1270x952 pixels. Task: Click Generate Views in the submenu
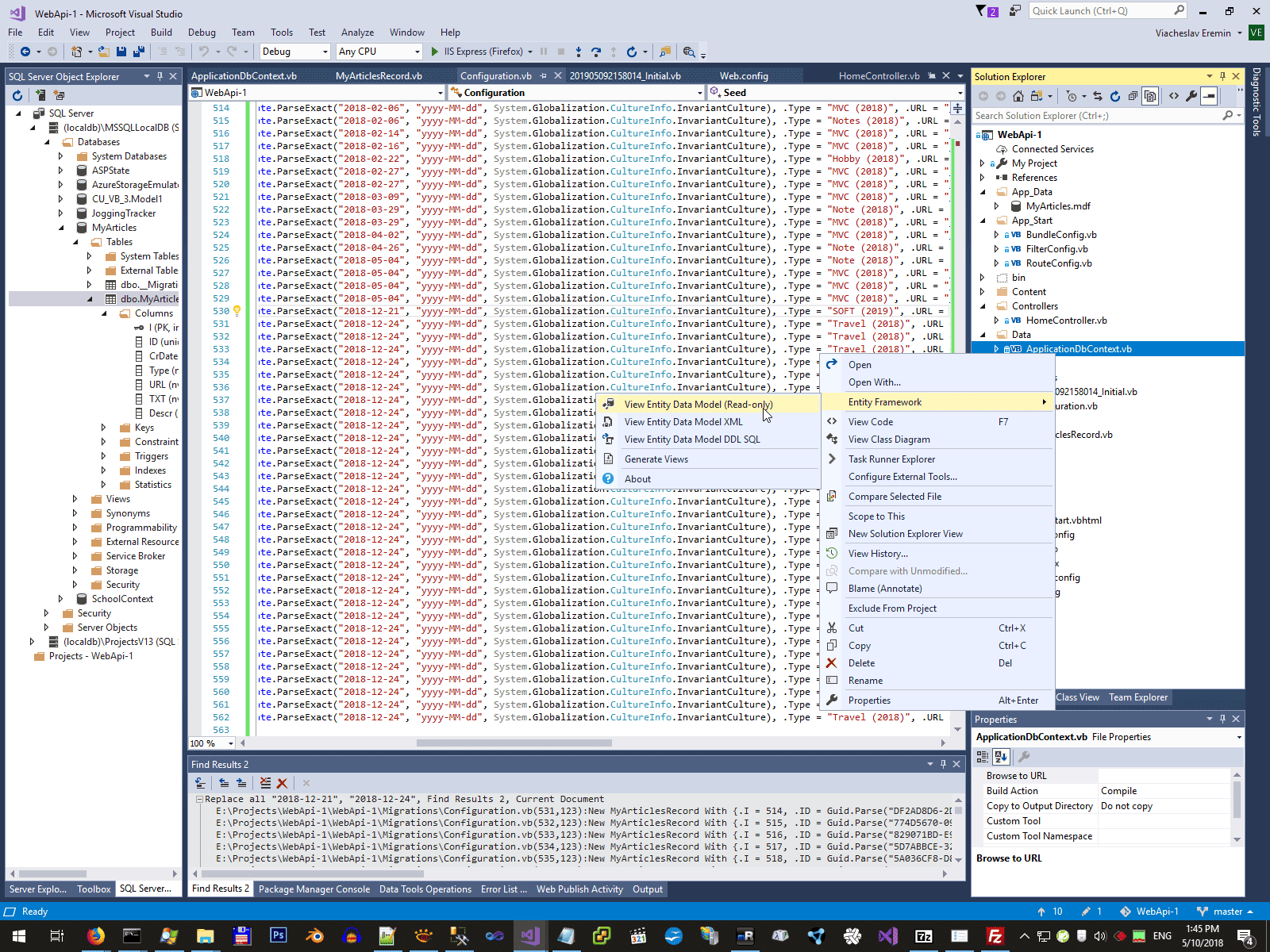click(x=656, y=459)
